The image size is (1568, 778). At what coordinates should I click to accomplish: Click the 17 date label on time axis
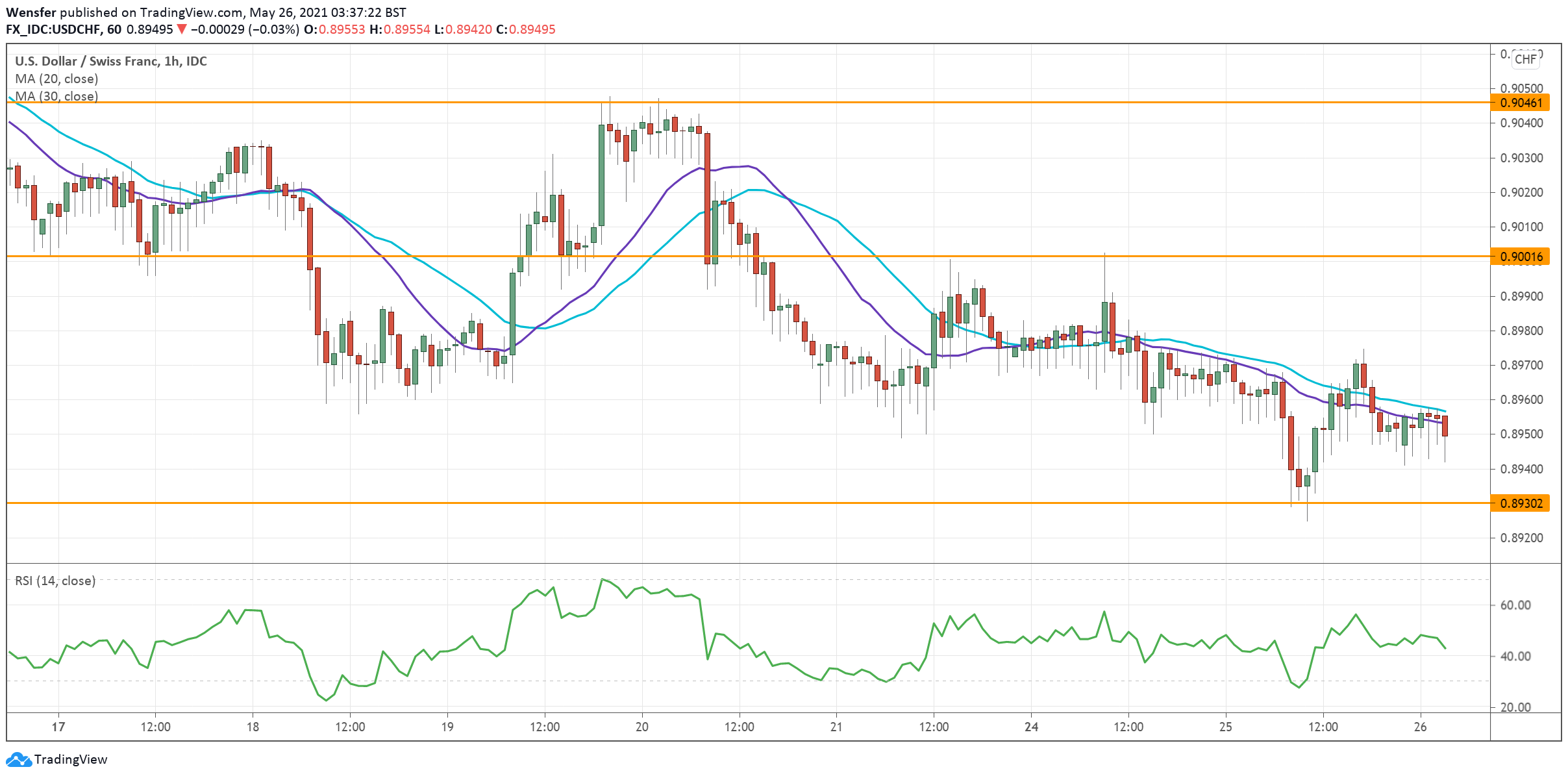(x=58, y=727)
